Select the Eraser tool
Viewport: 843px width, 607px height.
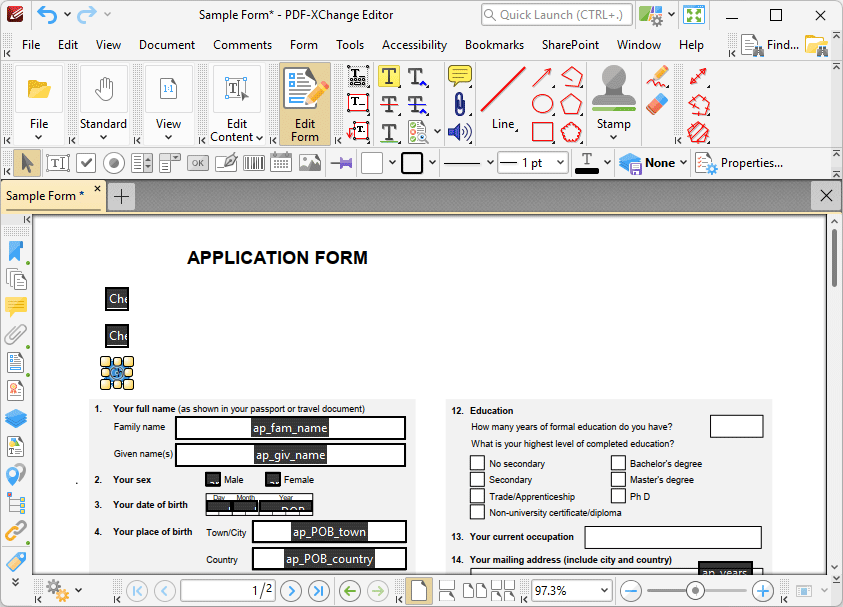(x=657, y=104)
